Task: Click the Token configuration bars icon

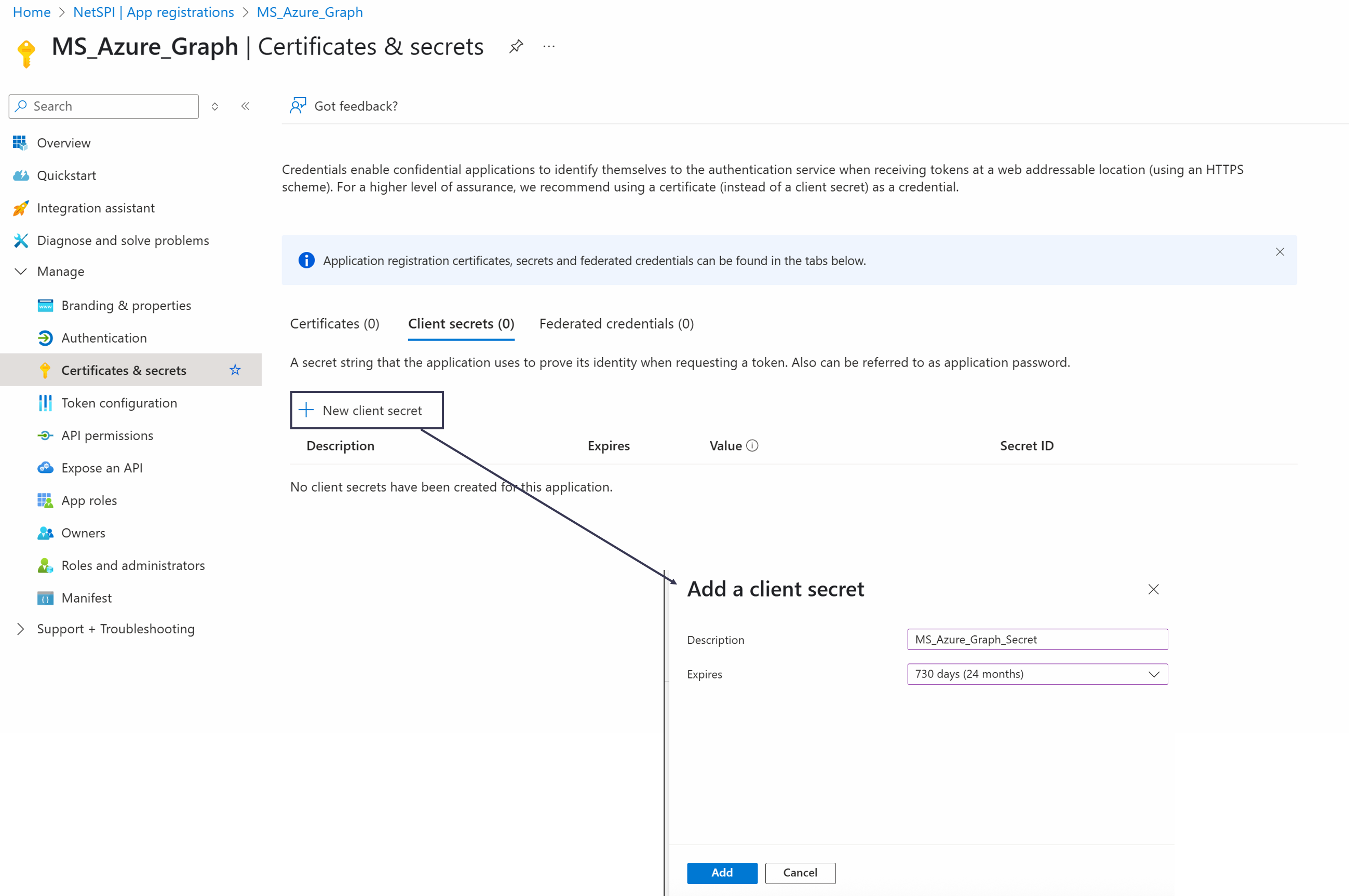Action: 45,403
